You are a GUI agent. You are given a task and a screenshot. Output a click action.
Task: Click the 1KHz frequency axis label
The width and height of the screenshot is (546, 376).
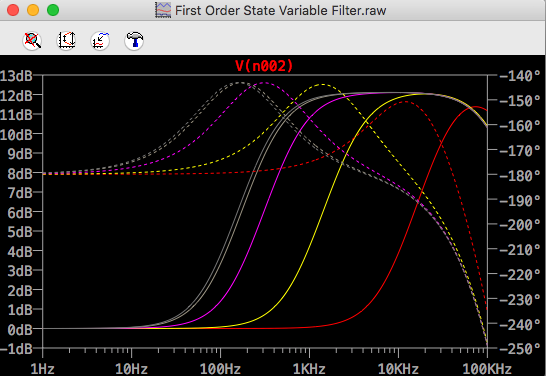pyautogui.click(x=309, y=369)
